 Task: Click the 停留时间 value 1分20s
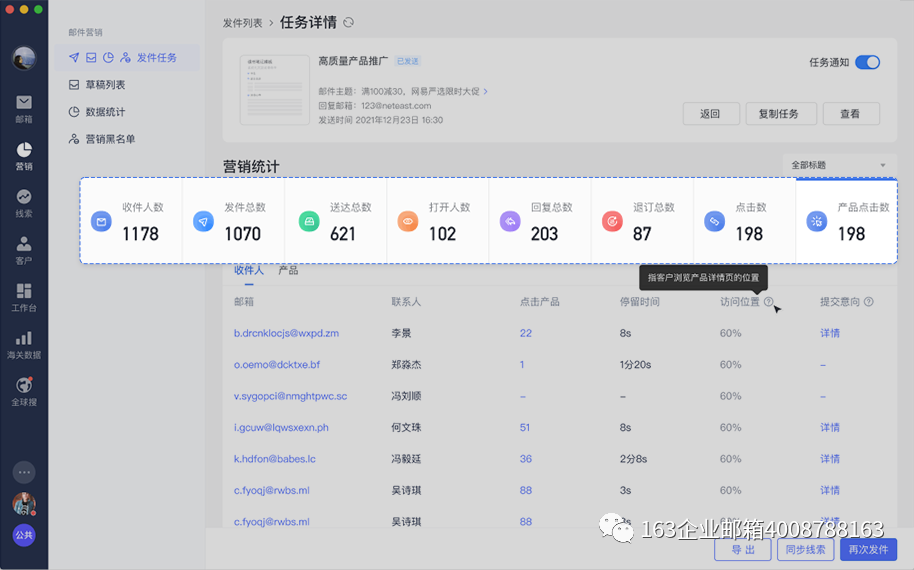(x=635, y=364)
